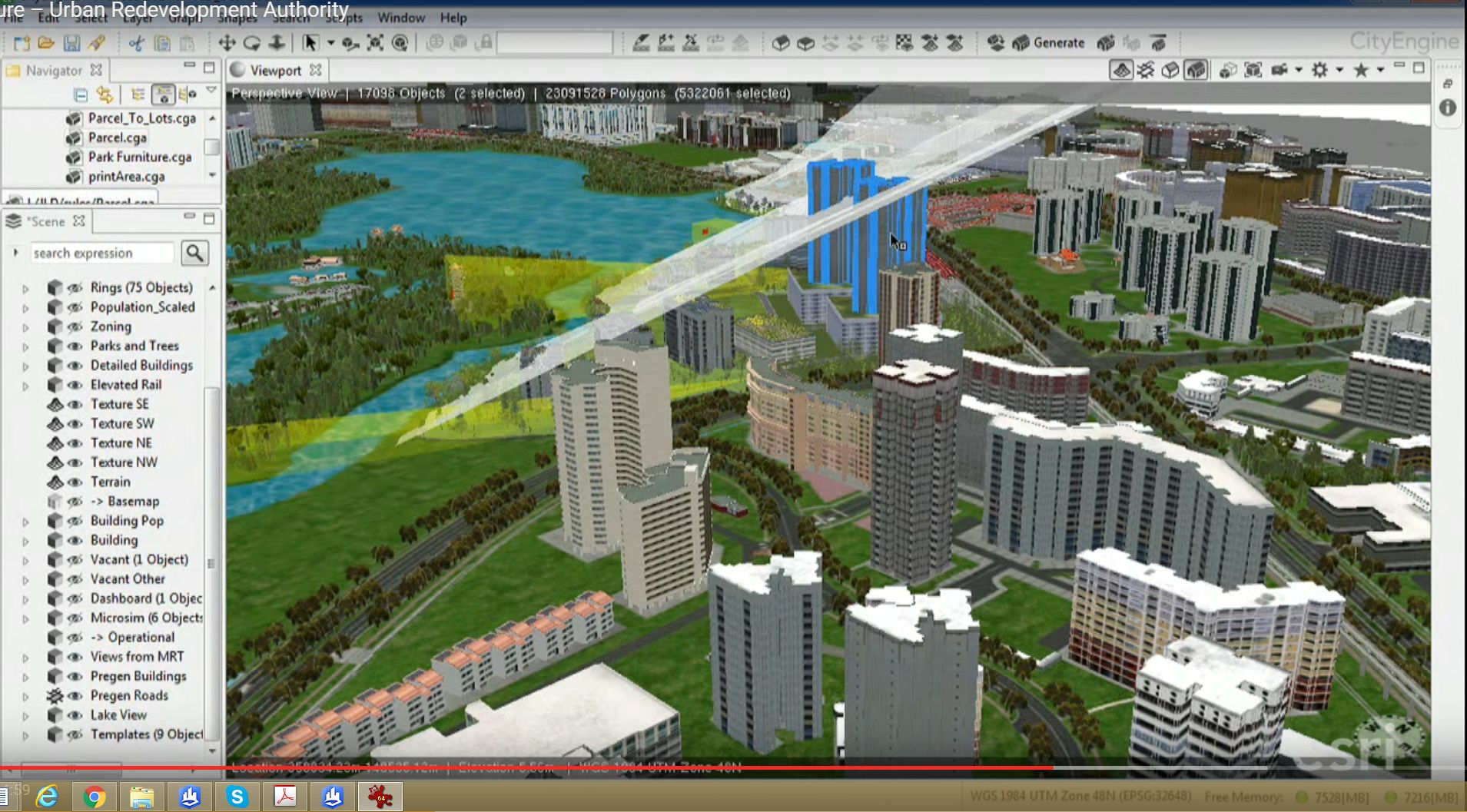The image size is (1467, 812).
Task: Open Parcel_To_Lots.cga in Navigator
Action: click(x=142, y=118)
